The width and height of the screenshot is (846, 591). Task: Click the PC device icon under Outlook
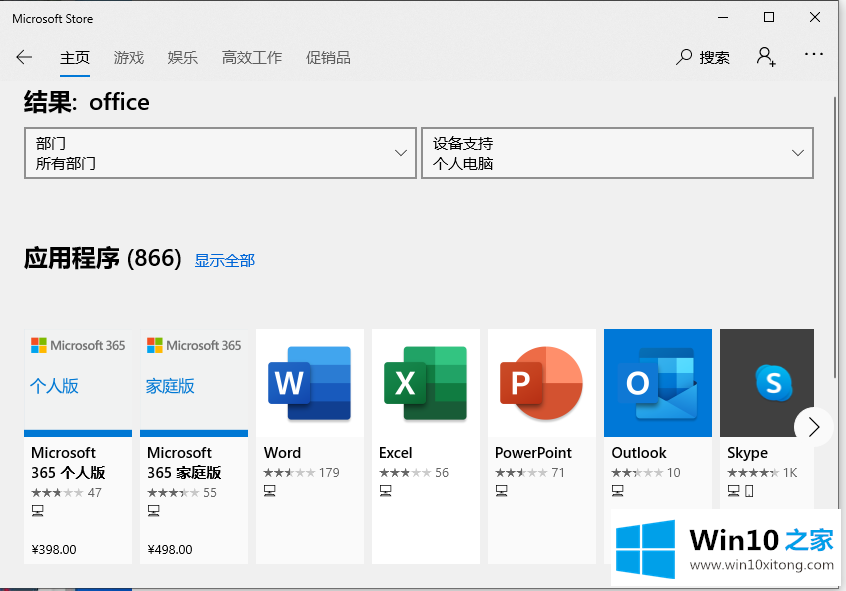point(618,491)
